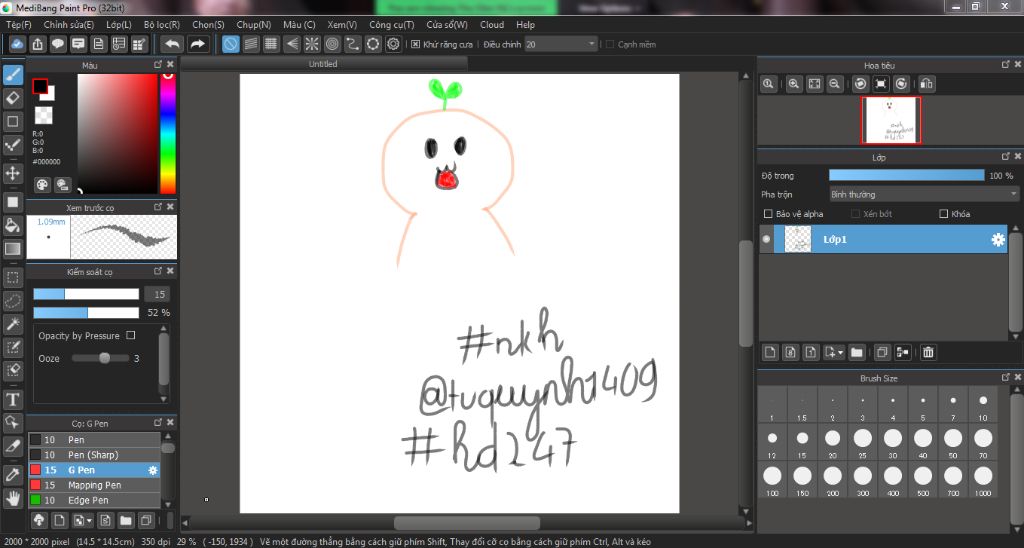Open snap settings gear icon
1024x548 pixels.
click(x=393, y=44)
